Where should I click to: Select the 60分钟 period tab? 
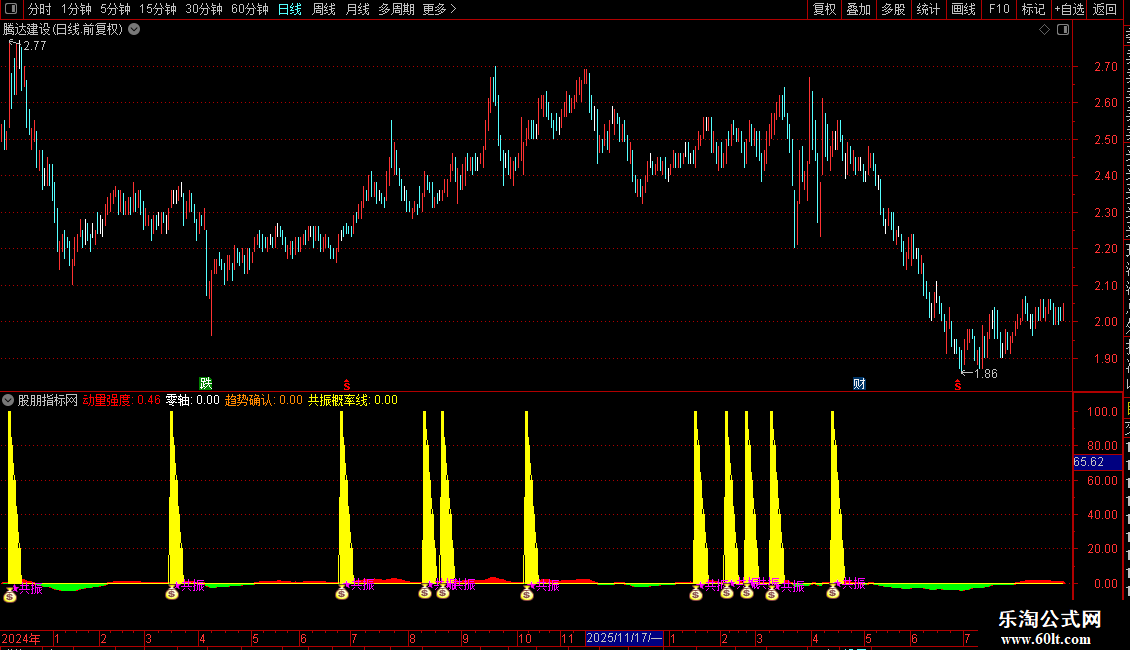click(249, 9)
